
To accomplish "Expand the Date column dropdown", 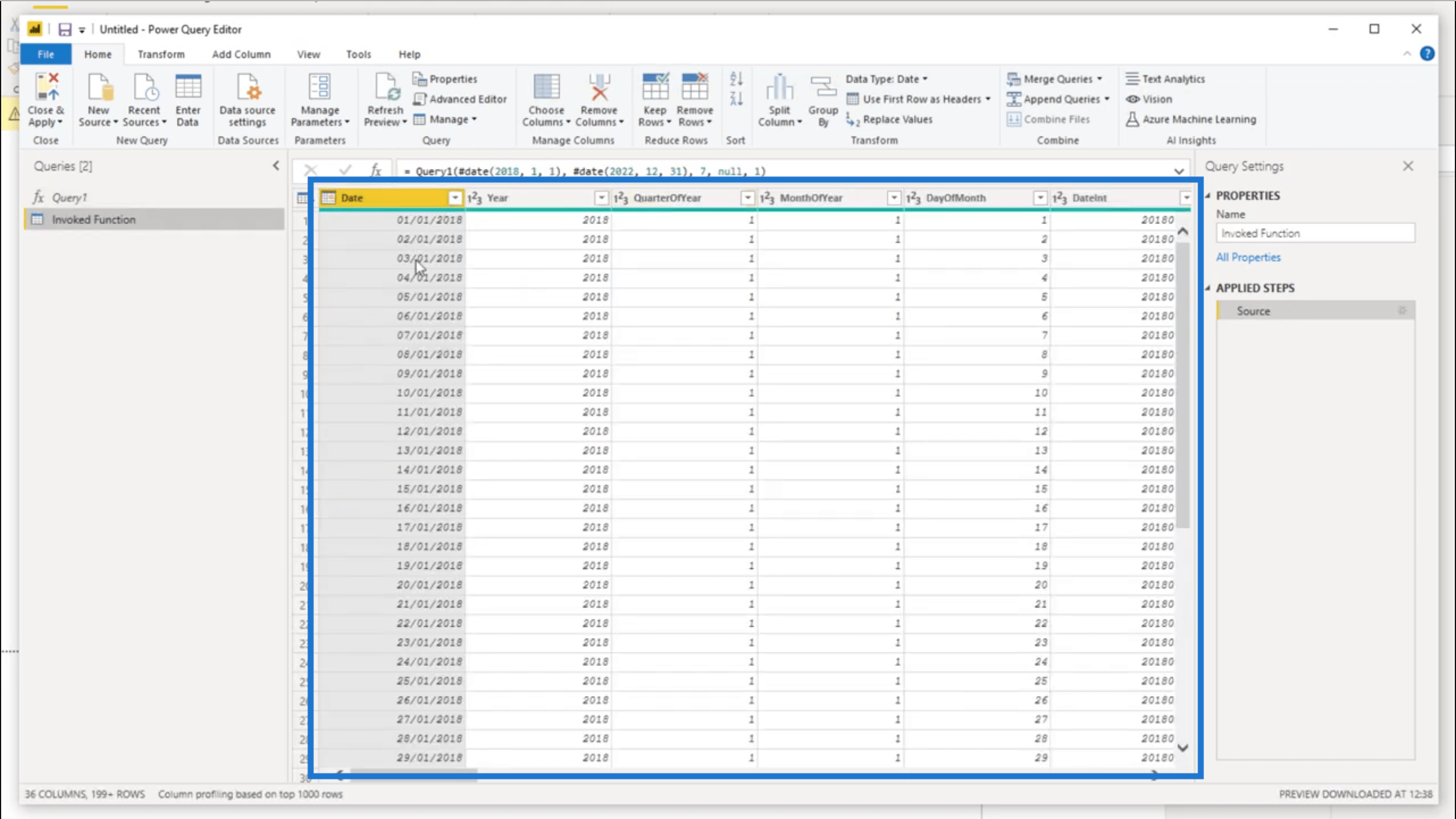I will click(x=454, y=197).
